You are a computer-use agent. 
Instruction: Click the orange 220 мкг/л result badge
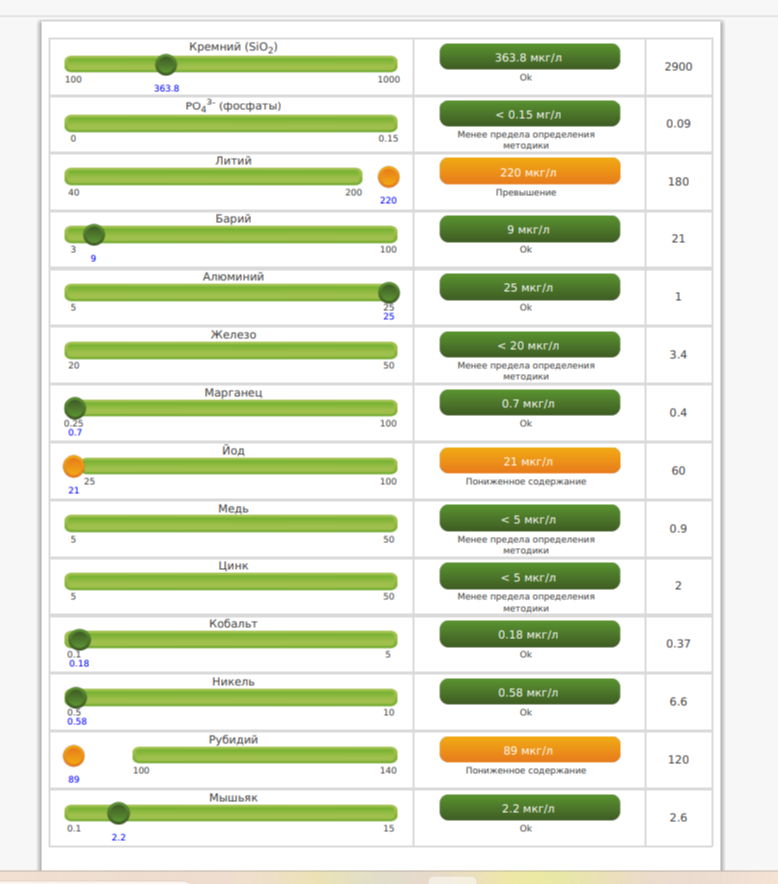pos(529,172)
